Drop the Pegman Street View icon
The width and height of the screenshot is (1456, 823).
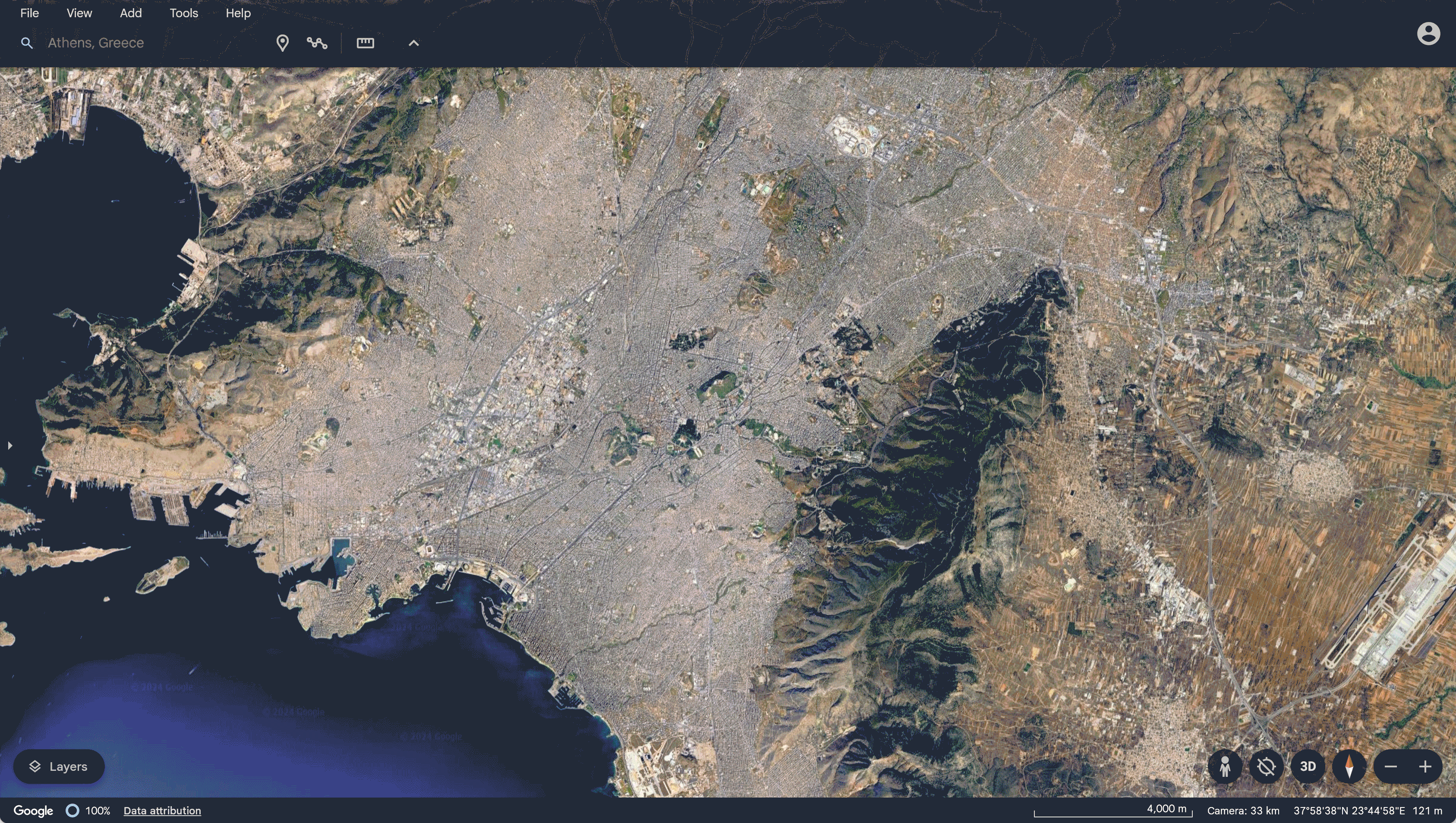click(x=1225, y=766)
